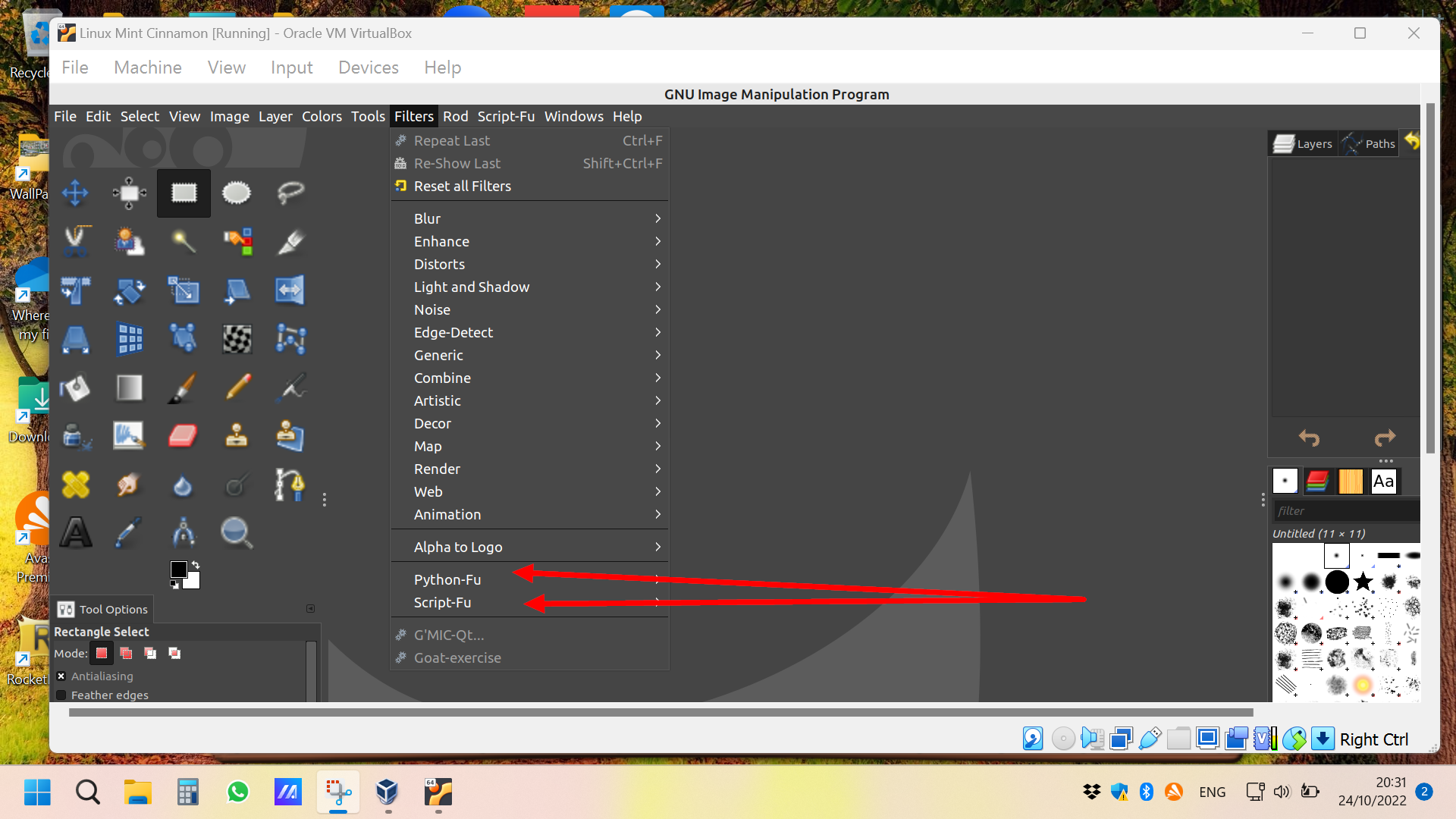Viewport: 1456px width, 819px height.
Task: Select the Color Picker tool
Action: pos(130,533)
